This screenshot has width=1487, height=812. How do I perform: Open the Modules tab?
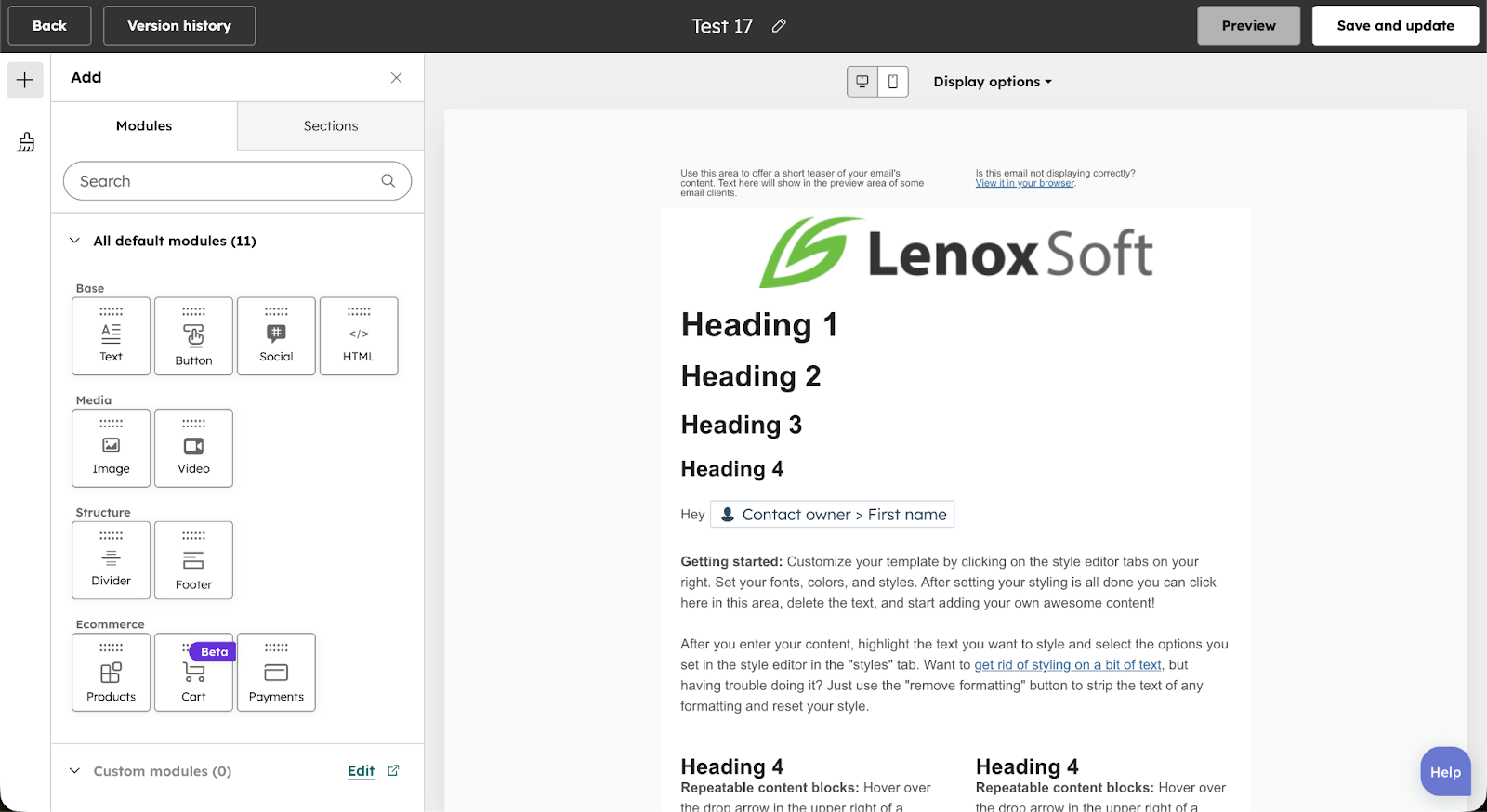tap(144, 126)
